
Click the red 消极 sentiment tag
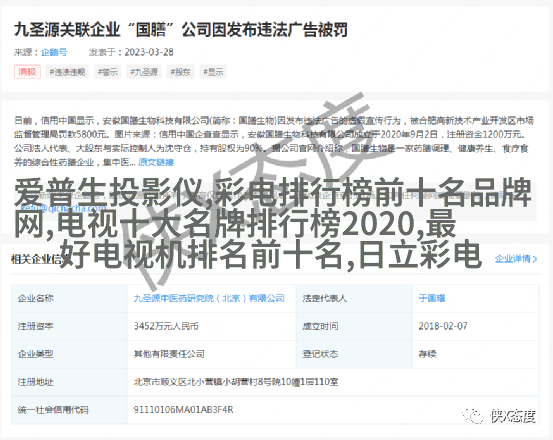(27, 72)
